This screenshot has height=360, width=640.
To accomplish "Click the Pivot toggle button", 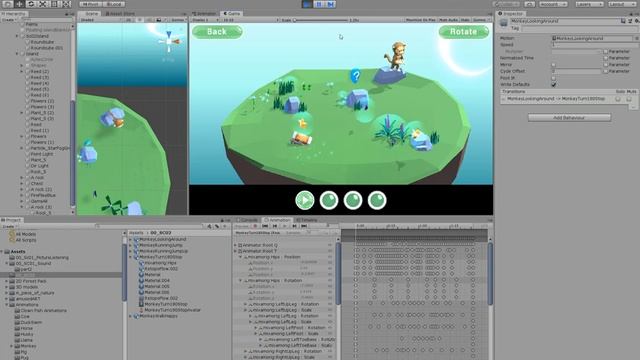I will tap(90, 4).
